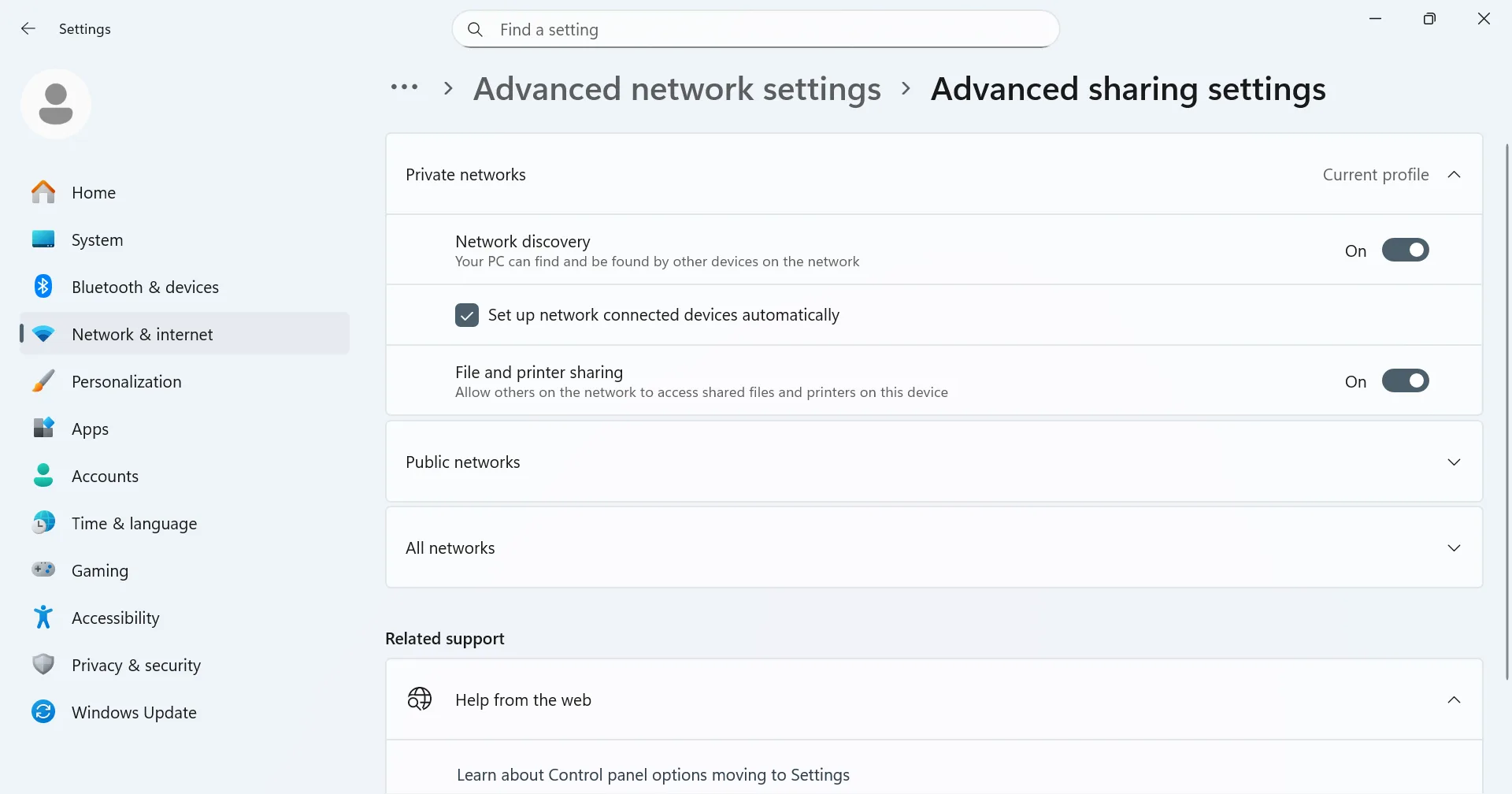Screen dimensions: 1512x794
Task: Uncheck set up network connected devices automatically
Action: (x=467, y=314)
